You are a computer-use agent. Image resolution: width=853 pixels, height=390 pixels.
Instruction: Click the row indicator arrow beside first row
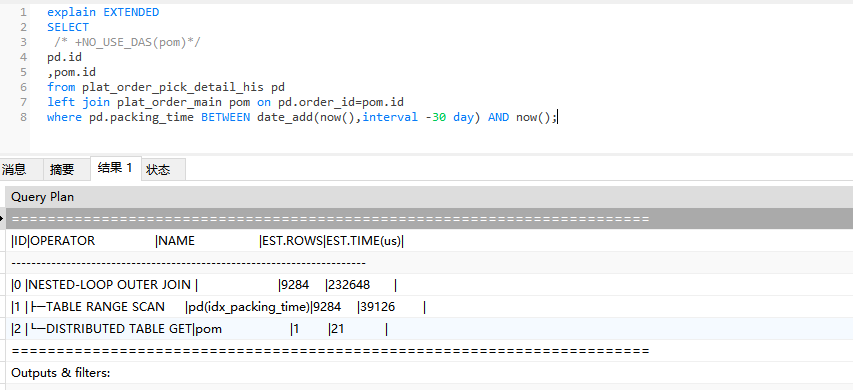[x=2, y=219]
